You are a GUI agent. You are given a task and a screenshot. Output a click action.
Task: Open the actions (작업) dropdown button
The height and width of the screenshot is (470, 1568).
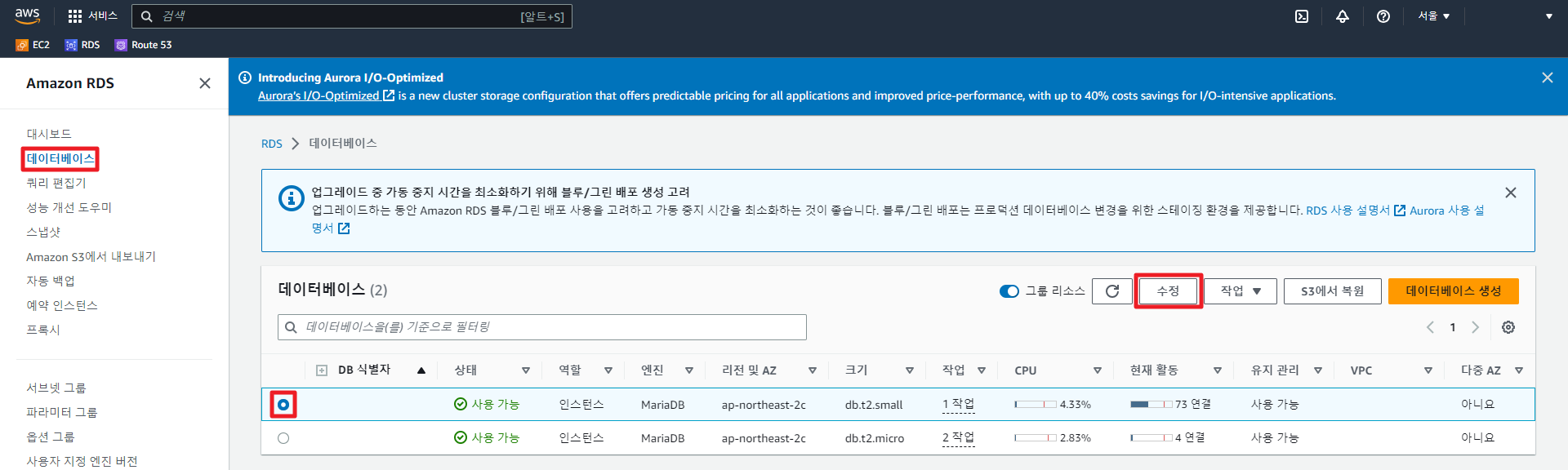click(1241, 291)
